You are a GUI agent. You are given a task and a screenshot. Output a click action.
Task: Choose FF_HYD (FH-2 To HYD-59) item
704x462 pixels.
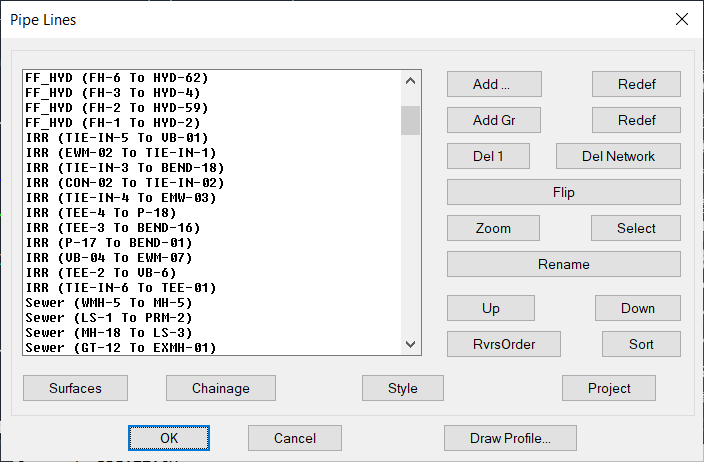pyautogui.click(x=116, y=107)
